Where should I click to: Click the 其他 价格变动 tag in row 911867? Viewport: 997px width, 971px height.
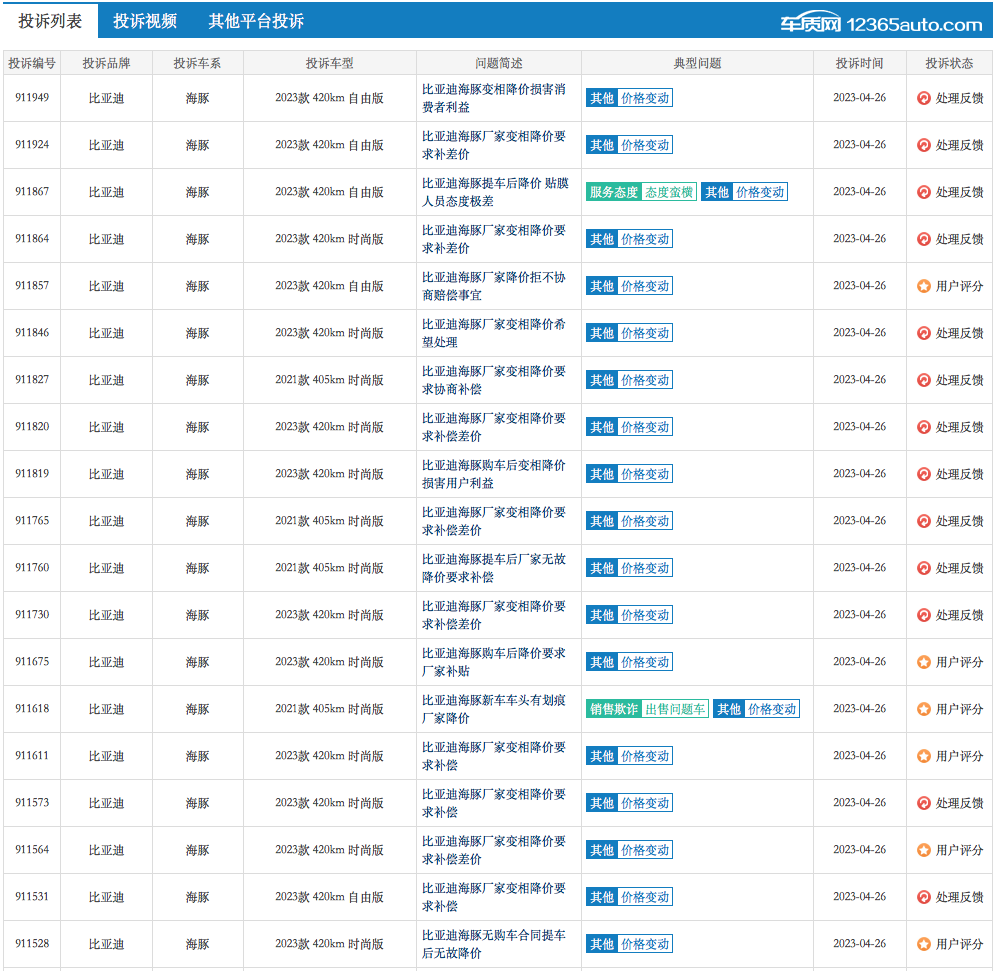745,192
